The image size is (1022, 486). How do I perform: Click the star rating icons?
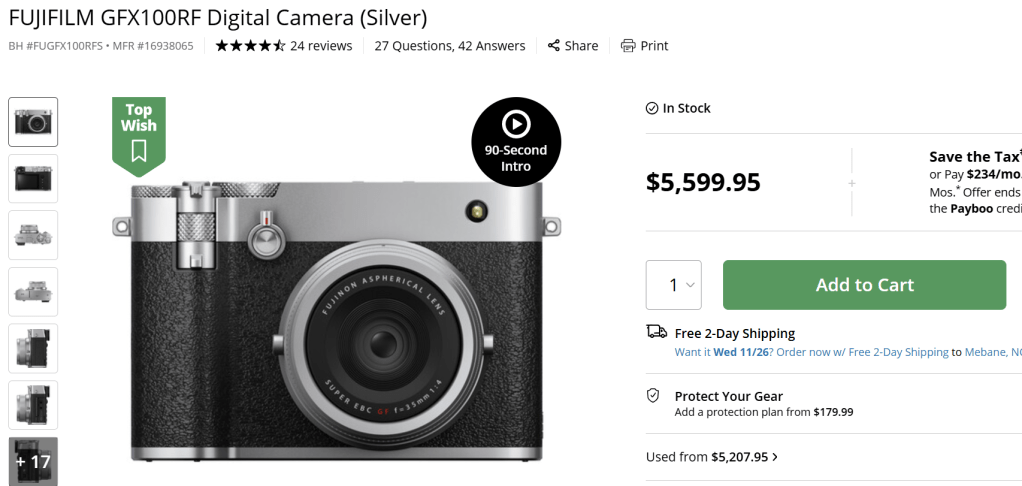tap(250, 46)
